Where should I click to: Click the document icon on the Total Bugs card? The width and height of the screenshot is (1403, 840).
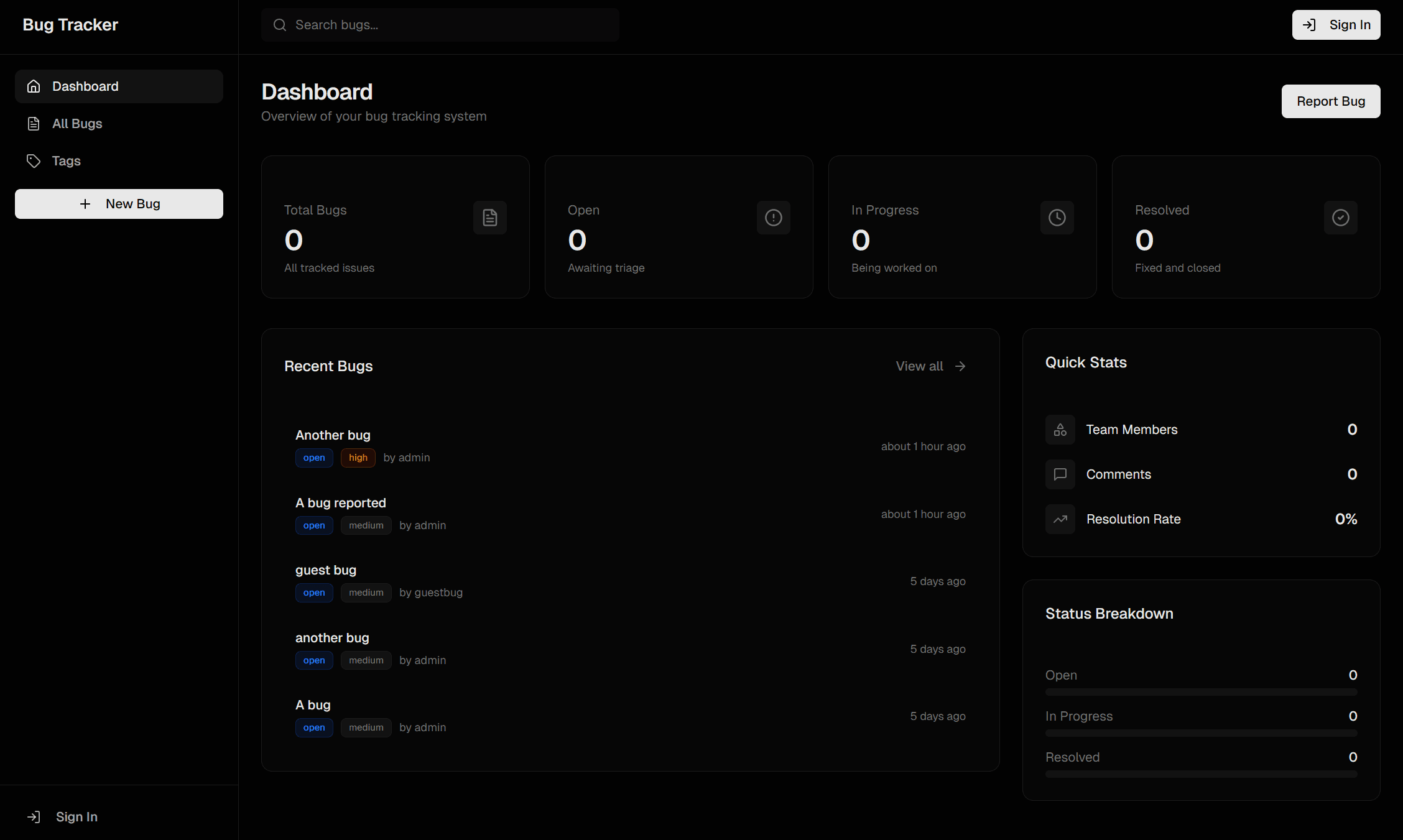tap(489, 217)
